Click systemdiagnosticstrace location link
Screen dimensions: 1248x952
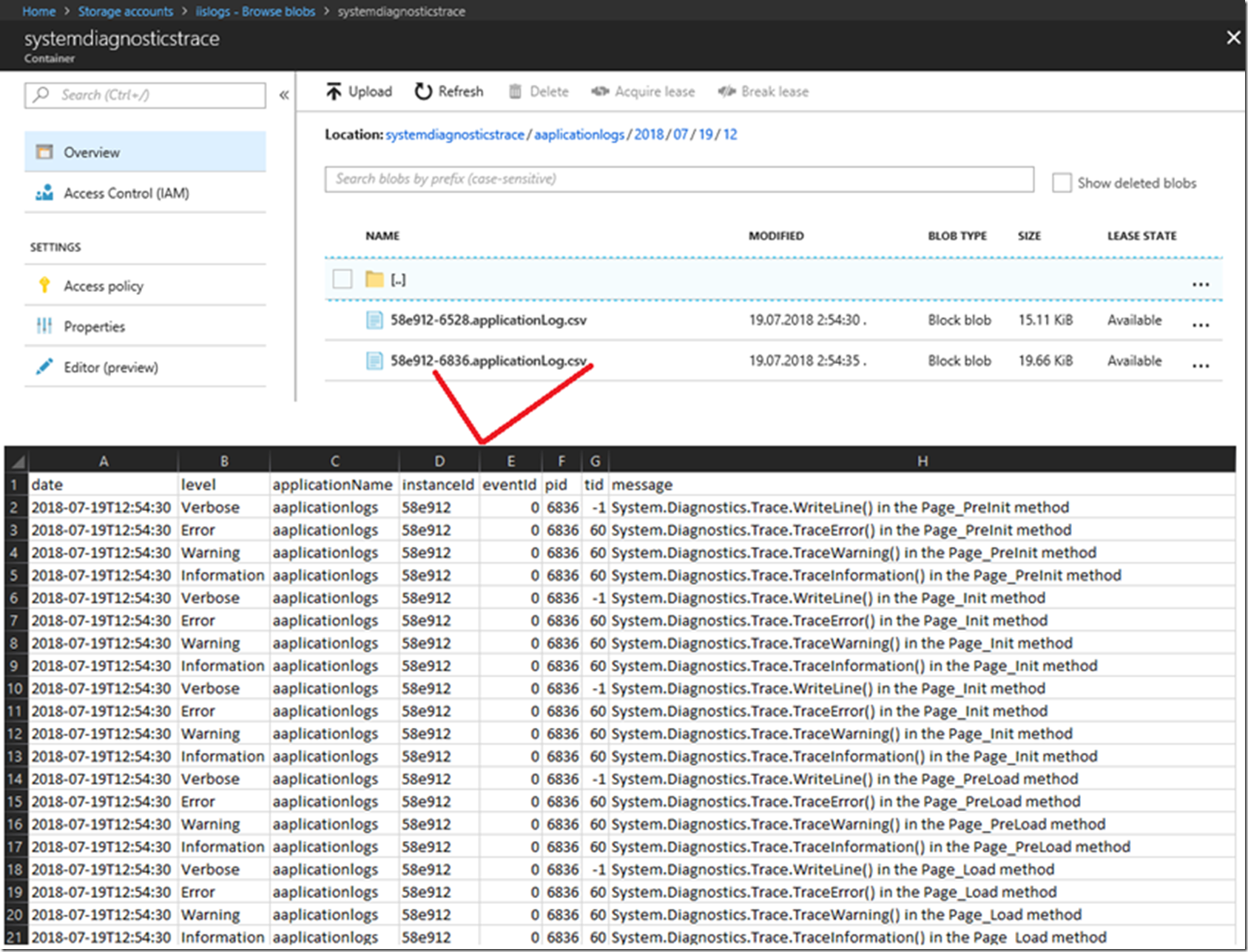454,134
